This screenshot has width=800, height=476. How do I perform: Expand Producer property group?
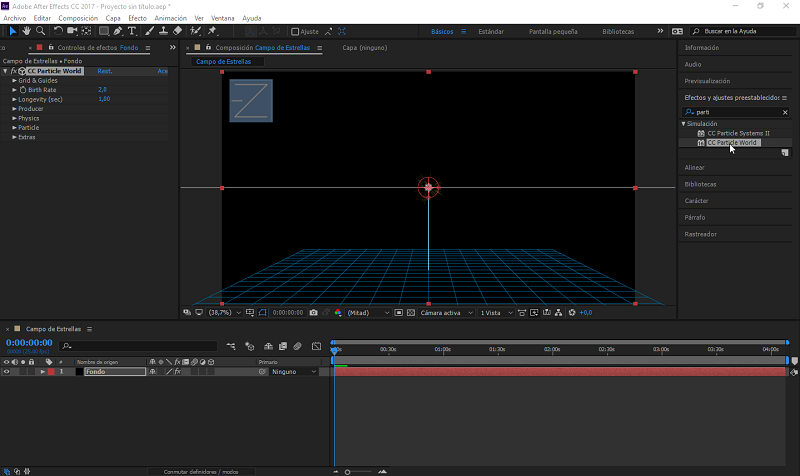[14, 109]
